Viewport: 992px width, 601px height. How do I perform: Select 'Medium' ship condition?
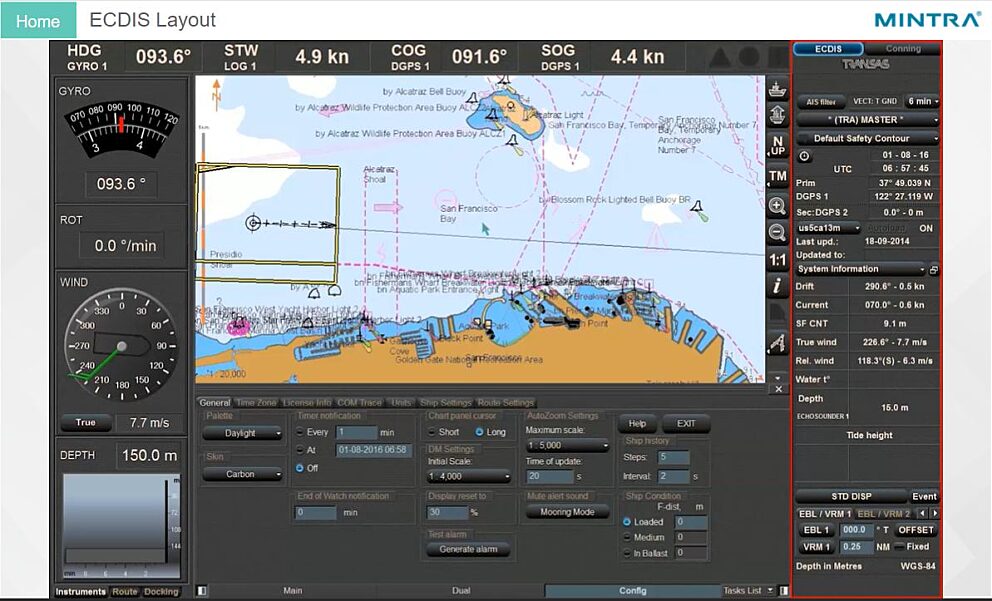627,537
